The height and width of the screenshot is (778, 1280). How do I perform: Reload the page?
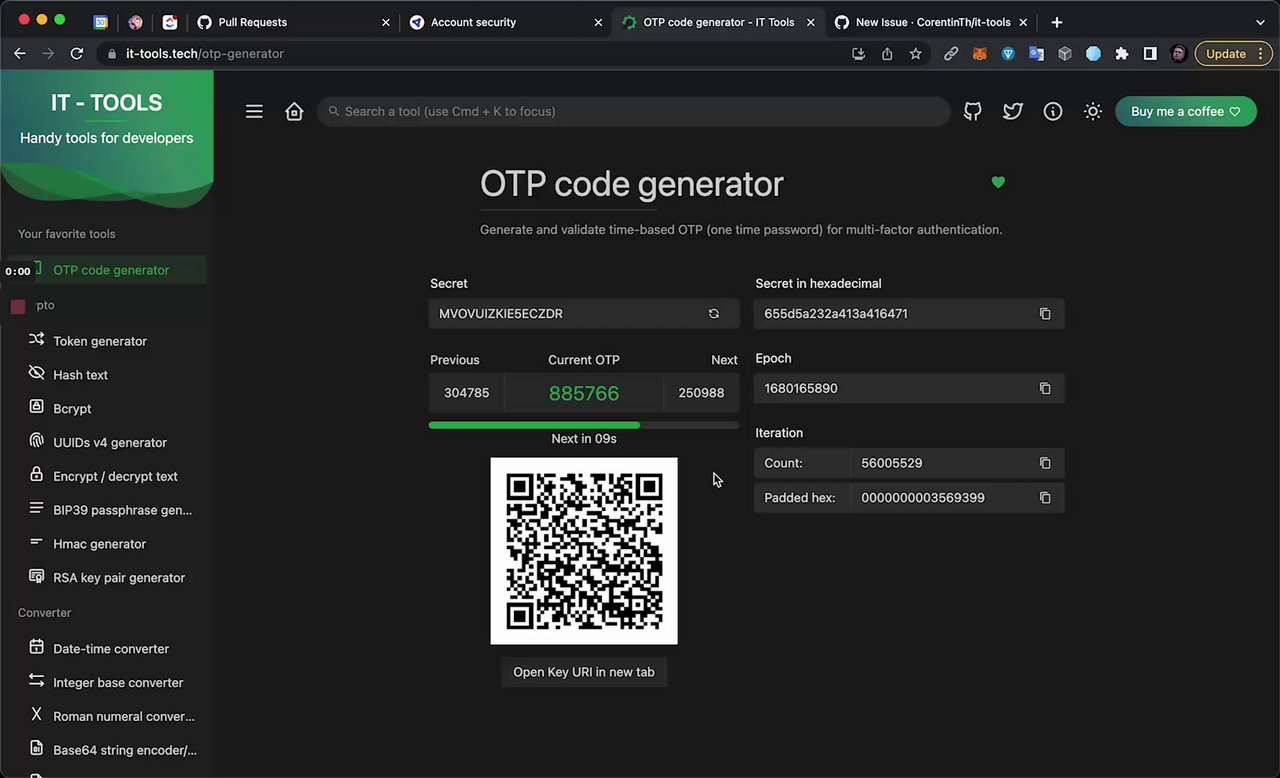pos(77,54)
